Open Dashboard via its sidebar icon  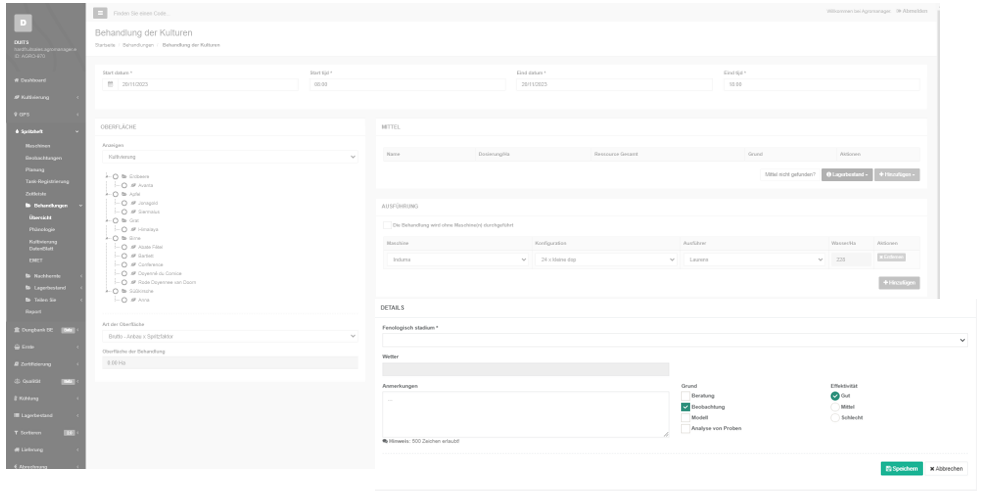tap(16, 80)
